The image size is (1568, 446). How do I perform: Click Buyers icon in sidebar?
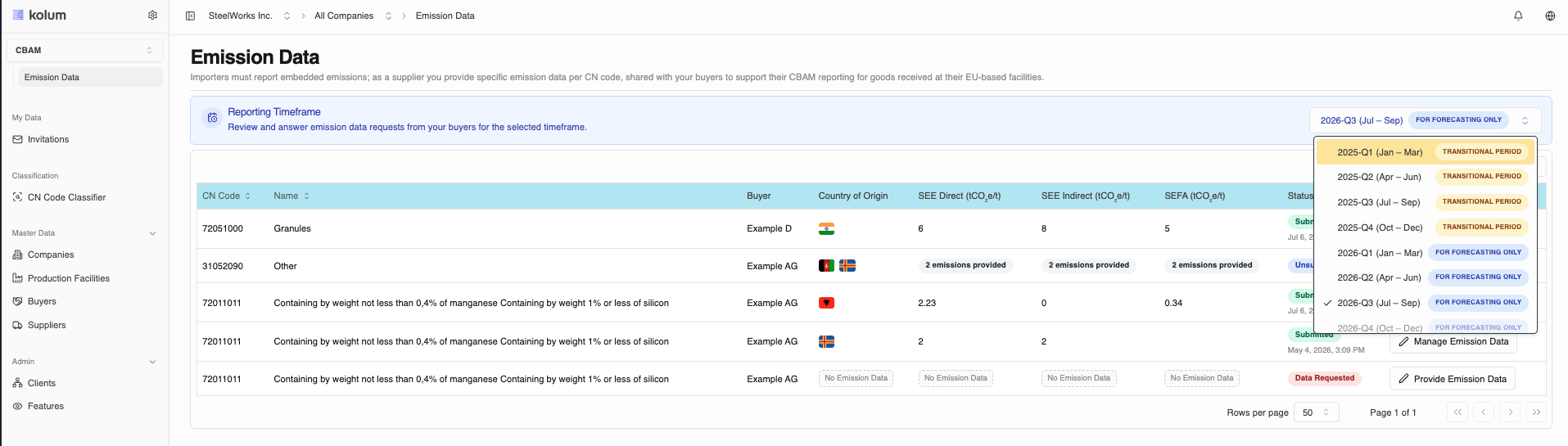[x=18, y=301]
